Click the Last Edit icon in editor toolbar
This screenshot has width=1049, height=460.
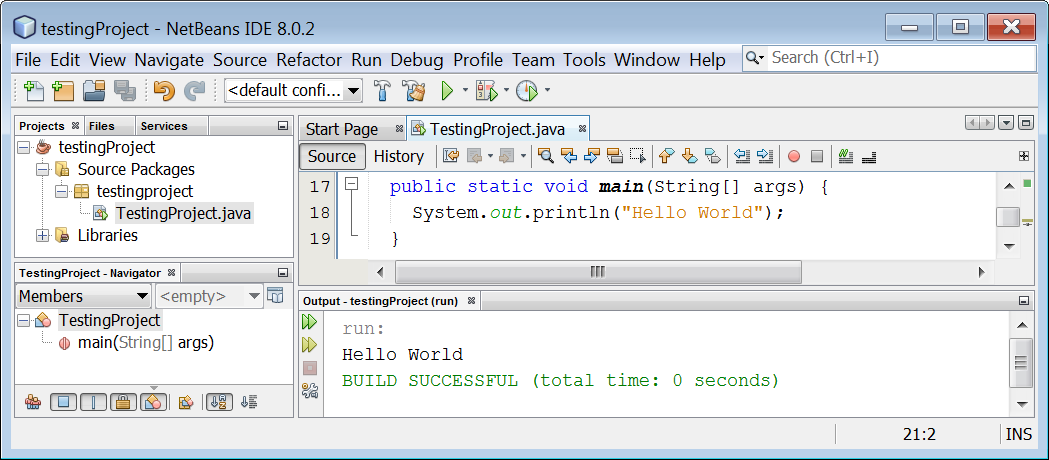tap(452, 156)
